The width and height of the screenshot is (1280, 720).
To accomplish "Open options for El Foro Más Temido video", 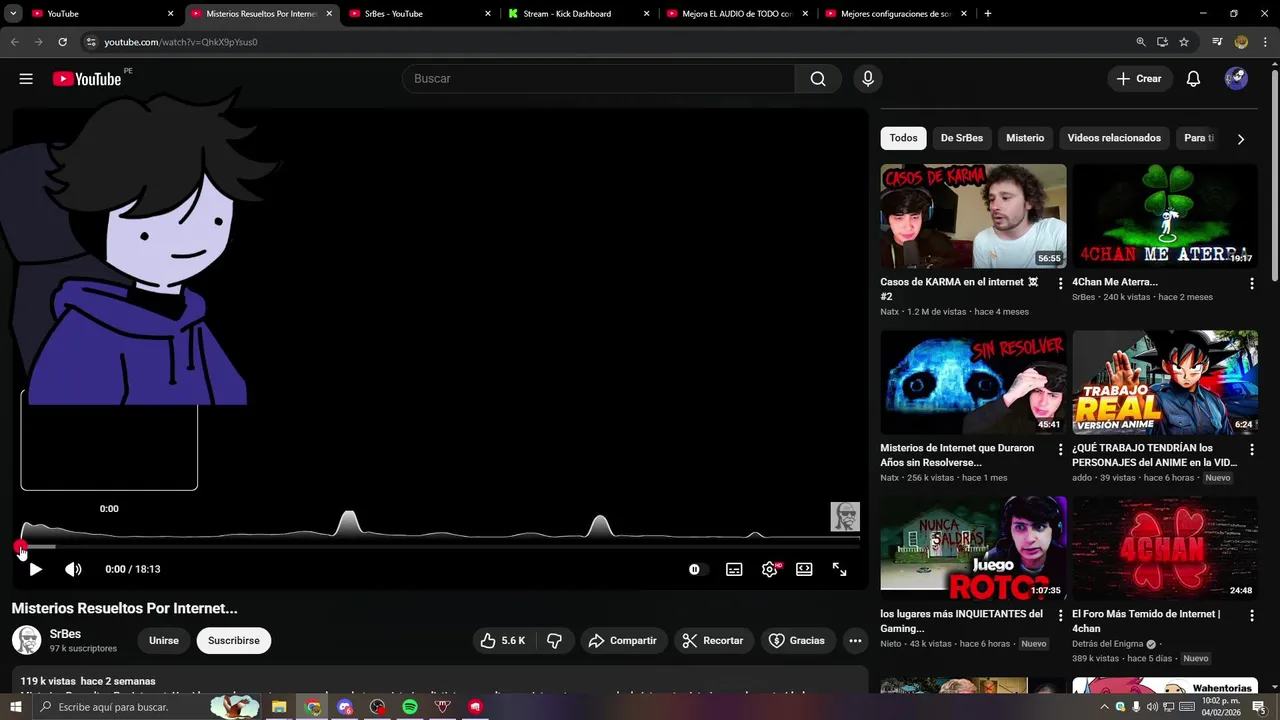I will [1251, 616].
